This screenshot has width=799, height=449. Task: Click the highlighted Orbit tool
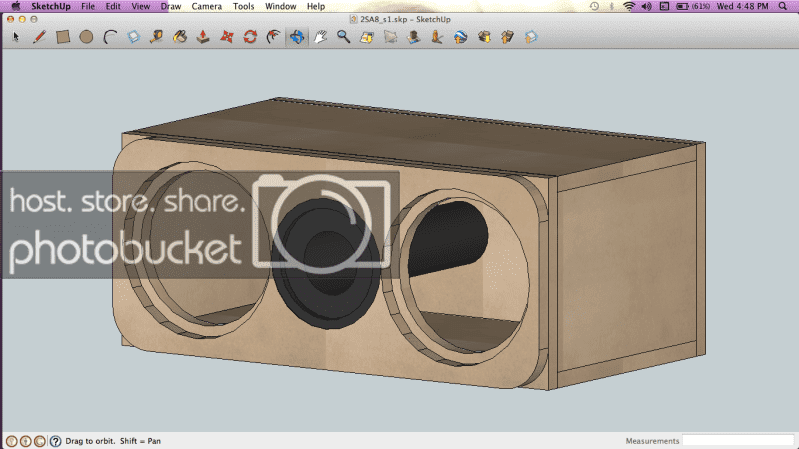tap(297, 37)
